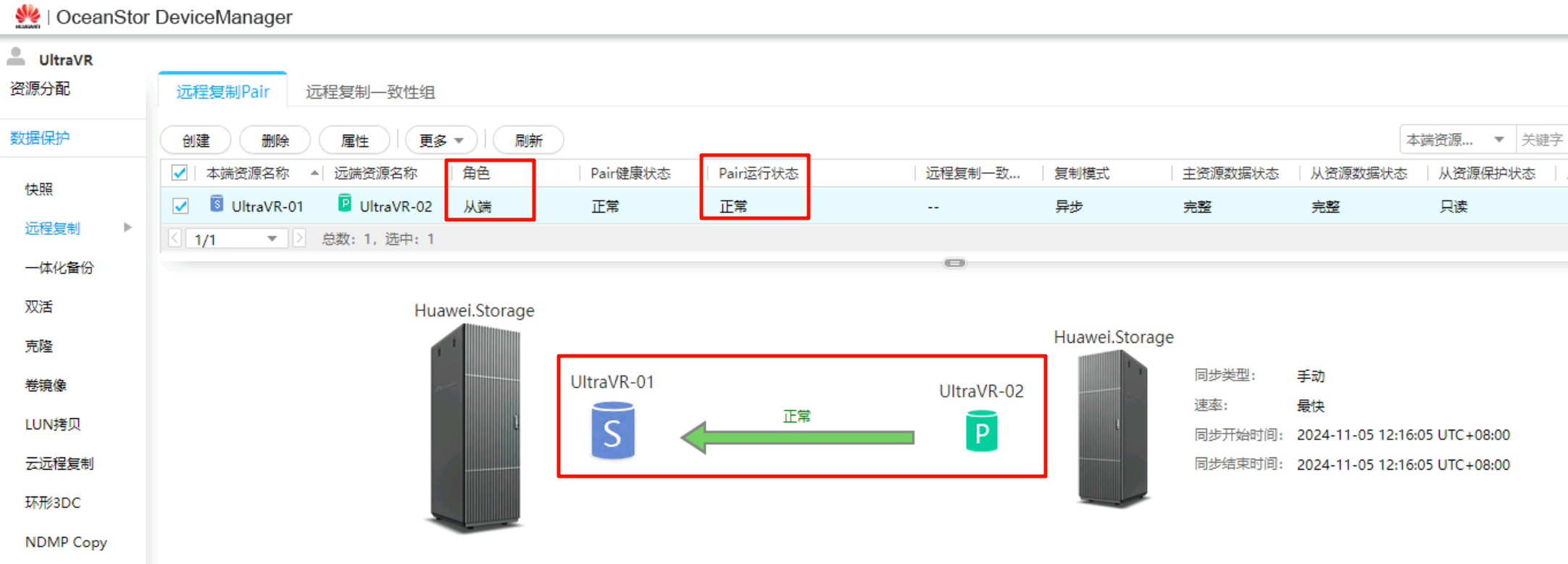Click the UltraVR user avatar icon
Viewport: 1568px width, 564px height.
(x=16, y=57)
